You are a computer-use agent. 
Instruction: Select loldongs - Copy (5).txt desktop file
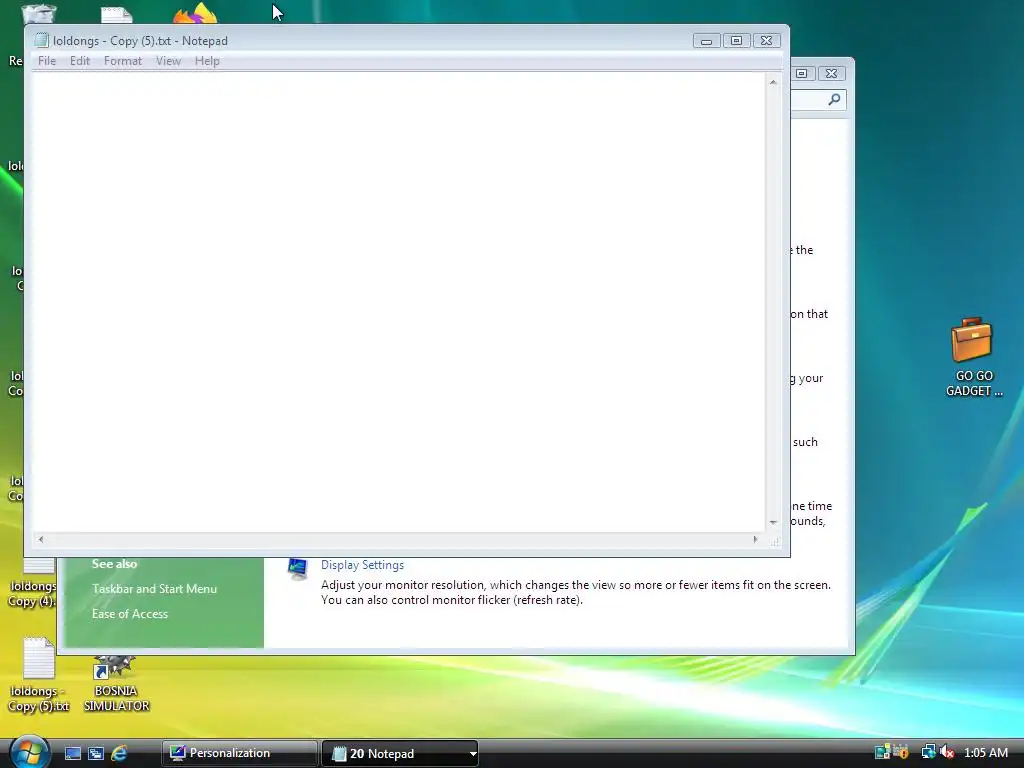39,675
